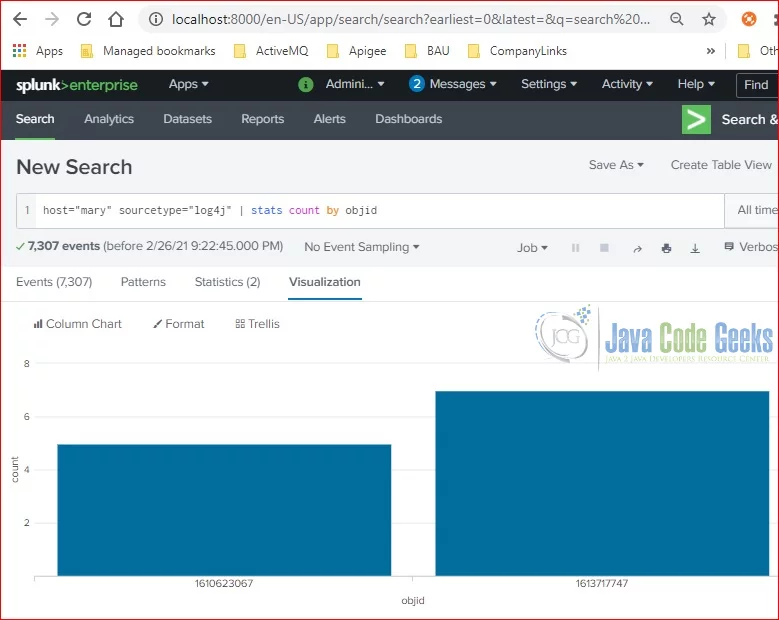
Task: Go to the Dashboards nav tab
Action: (408, 119)
